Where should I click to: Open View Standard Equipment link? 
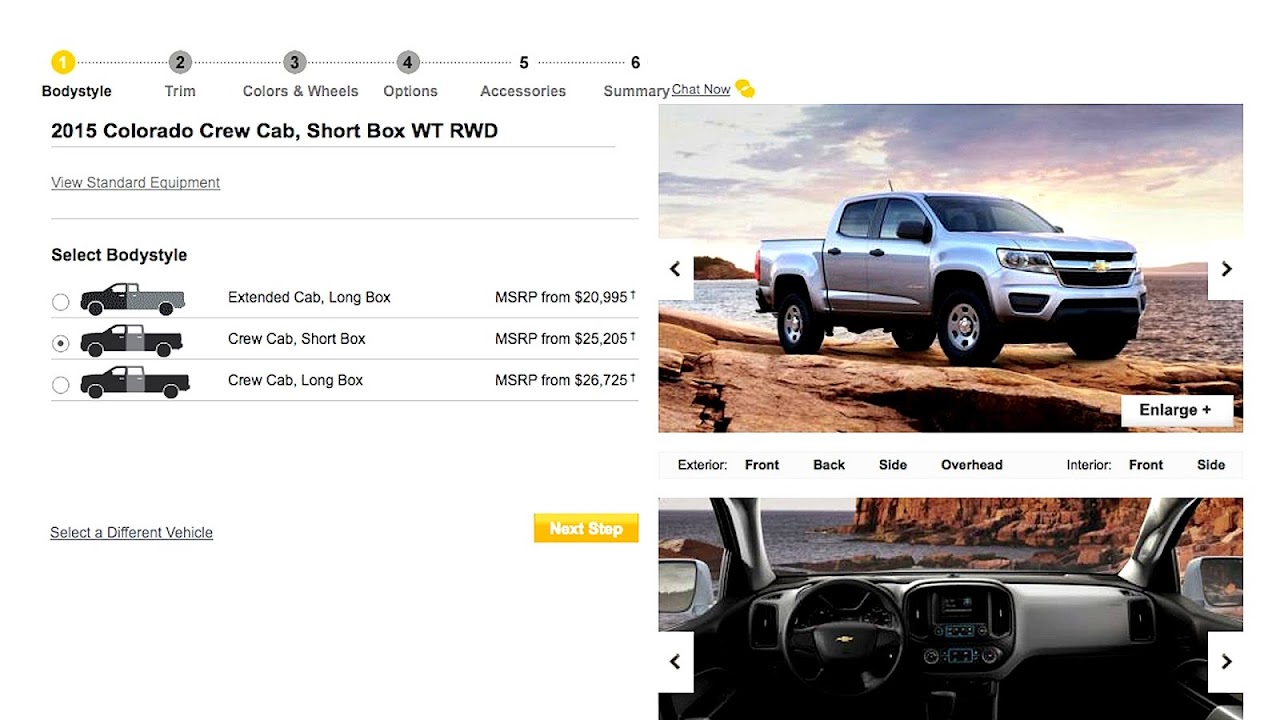click(135, 182)
